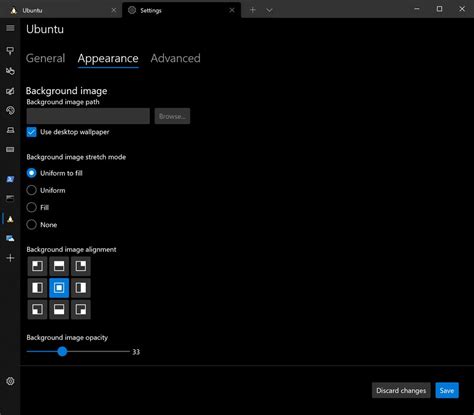This screenshot has height=415, width=474.
Task: Switch to the Appearance tab
Action: point(108,58)
